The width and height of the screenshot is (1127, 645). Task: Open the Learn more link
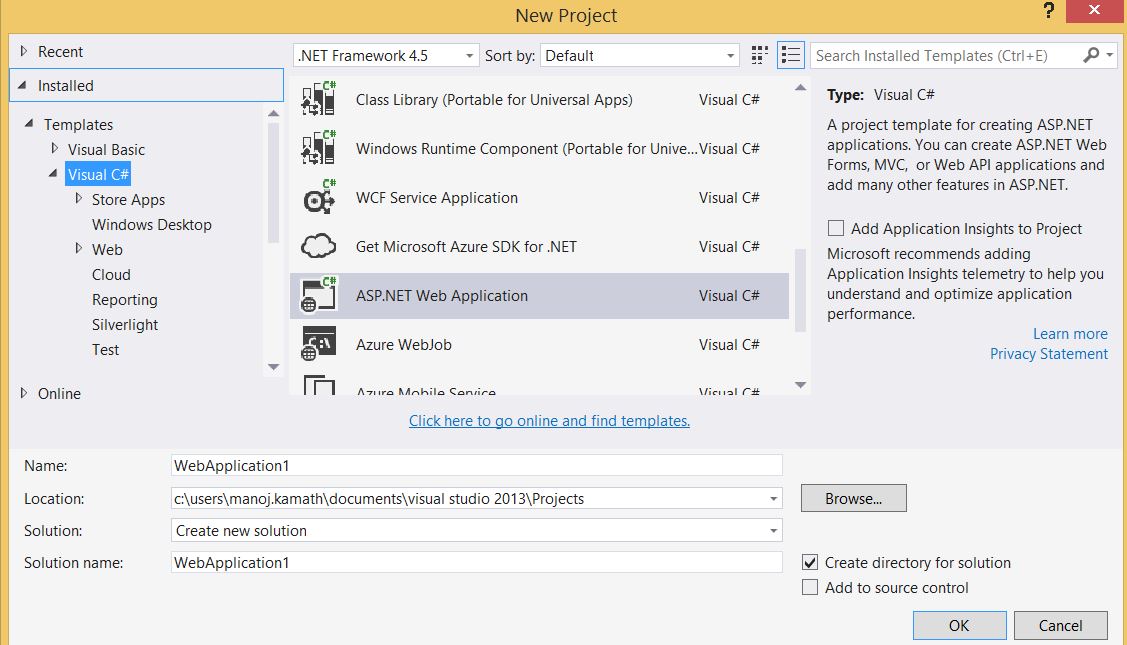tap(1070, 333)
